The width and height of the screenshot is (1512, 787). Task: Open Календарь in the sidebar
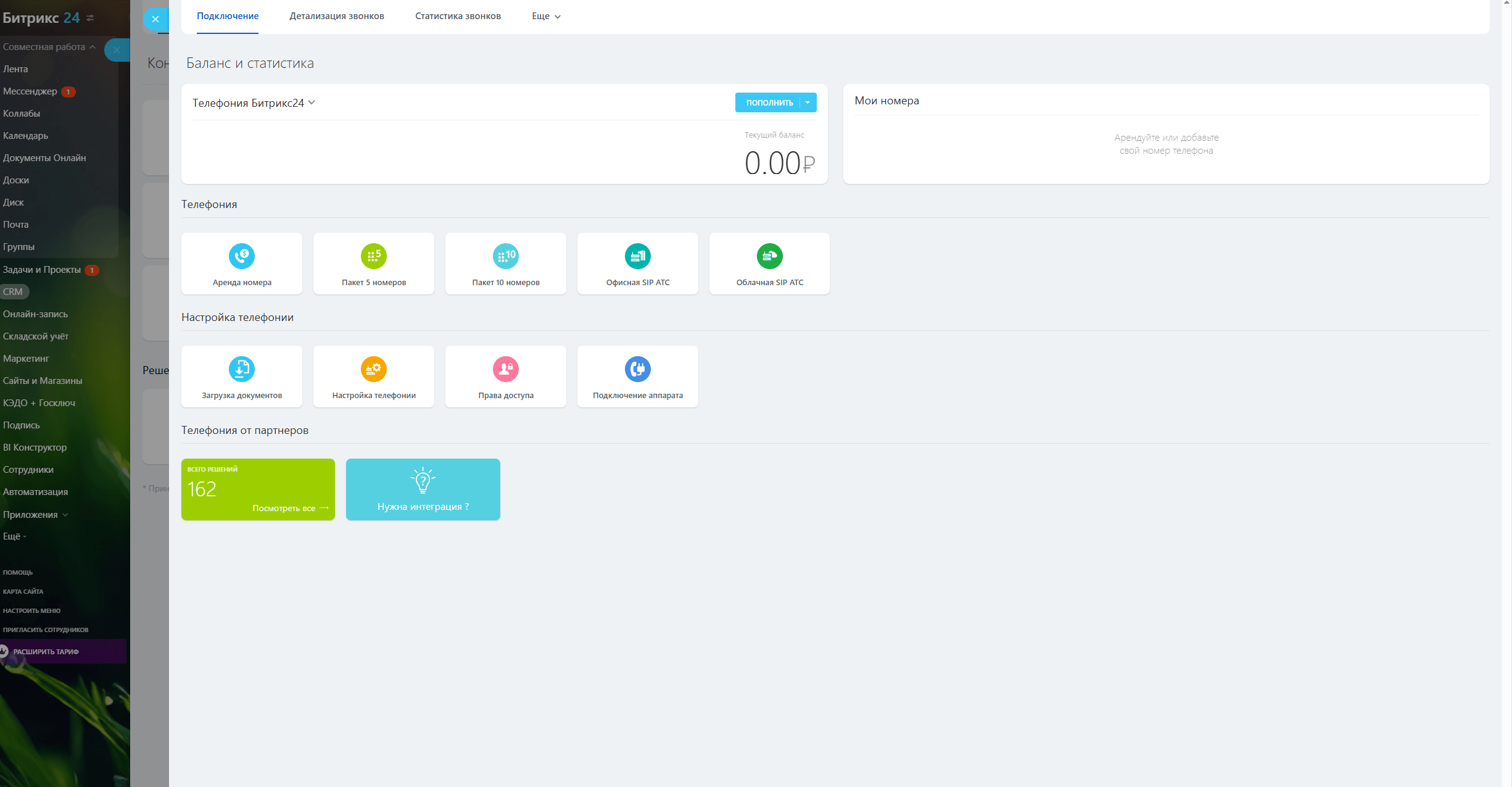coord(25,136)
